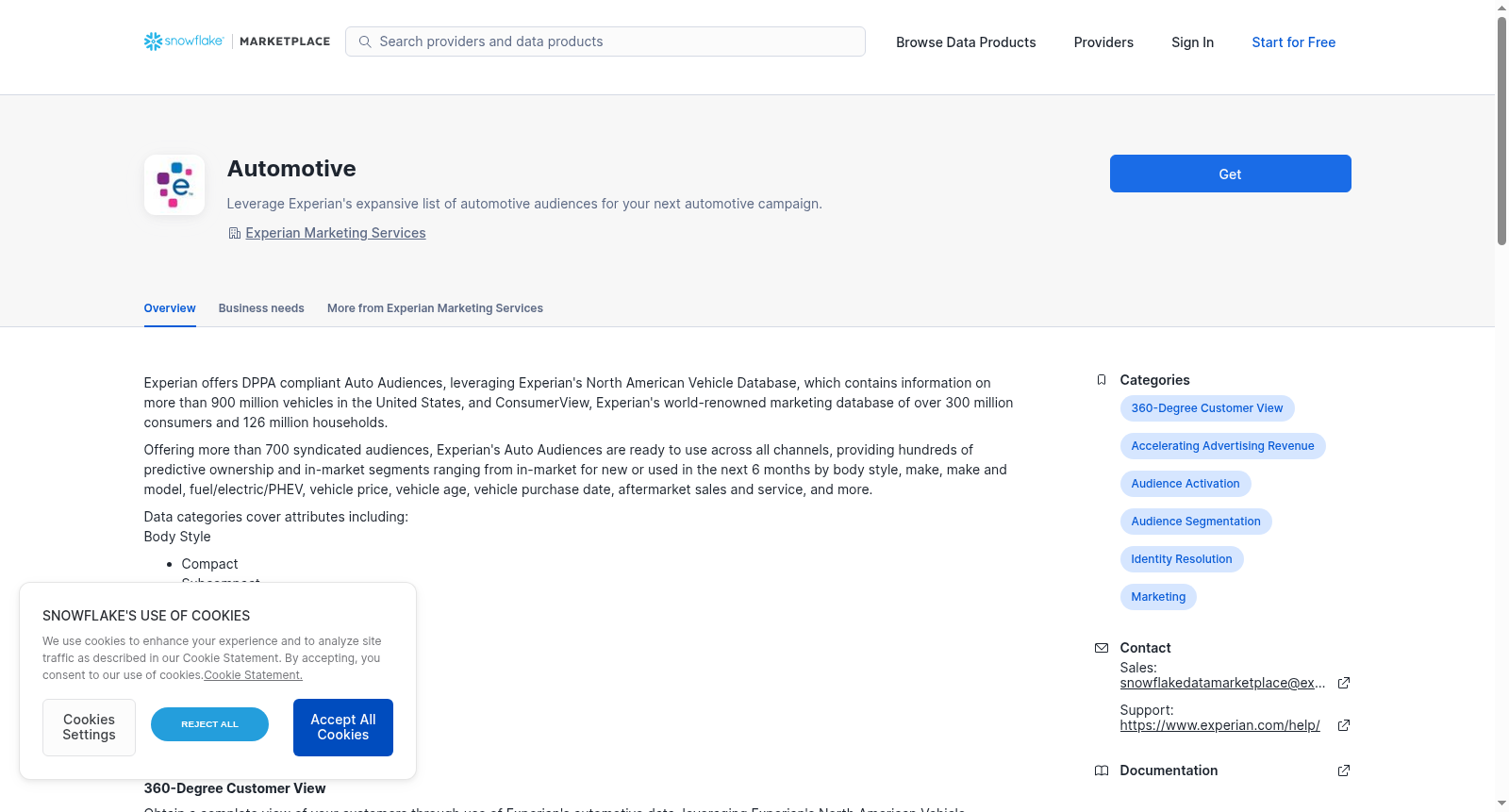Click the provider building icon
This screenshot has width=1509, height=812.
(235, 233)
